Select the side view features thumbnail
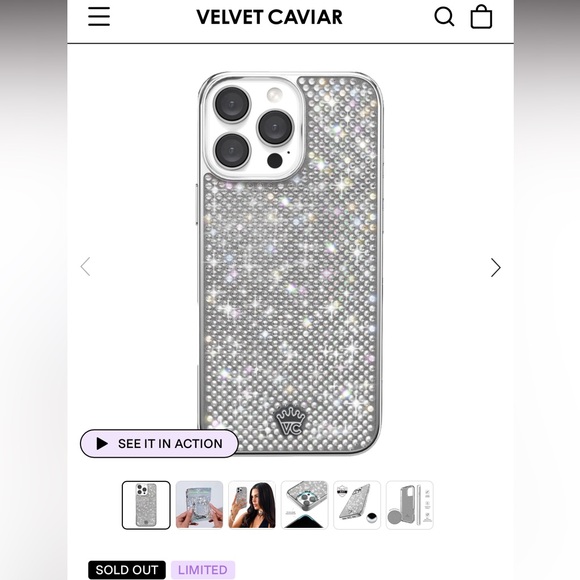The image size is (580, 580). click(409, 505)
